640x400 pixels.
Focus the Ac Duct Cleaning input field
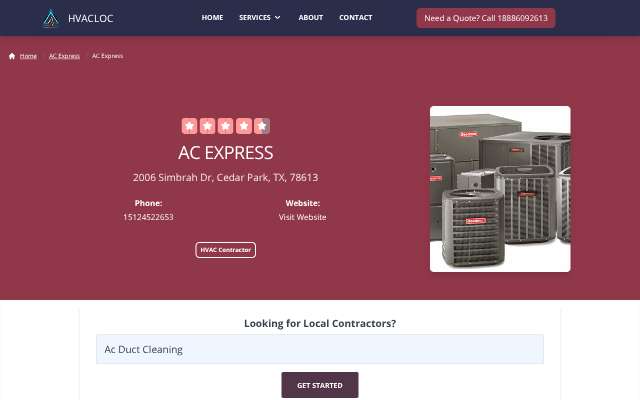click(320, 349)
